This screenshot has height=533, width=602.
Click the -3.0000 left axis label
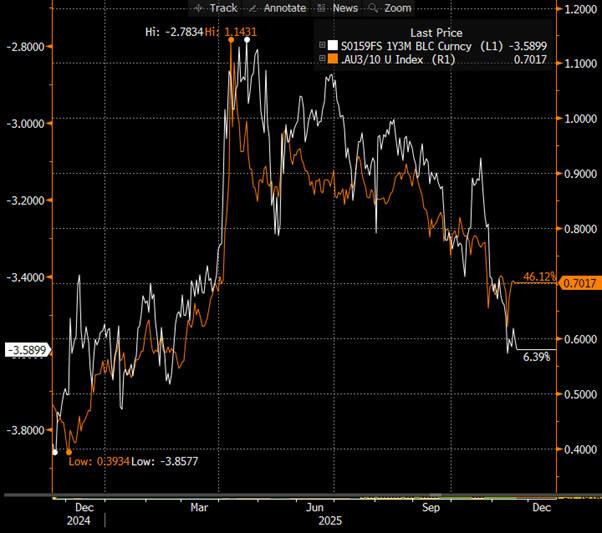26,124
